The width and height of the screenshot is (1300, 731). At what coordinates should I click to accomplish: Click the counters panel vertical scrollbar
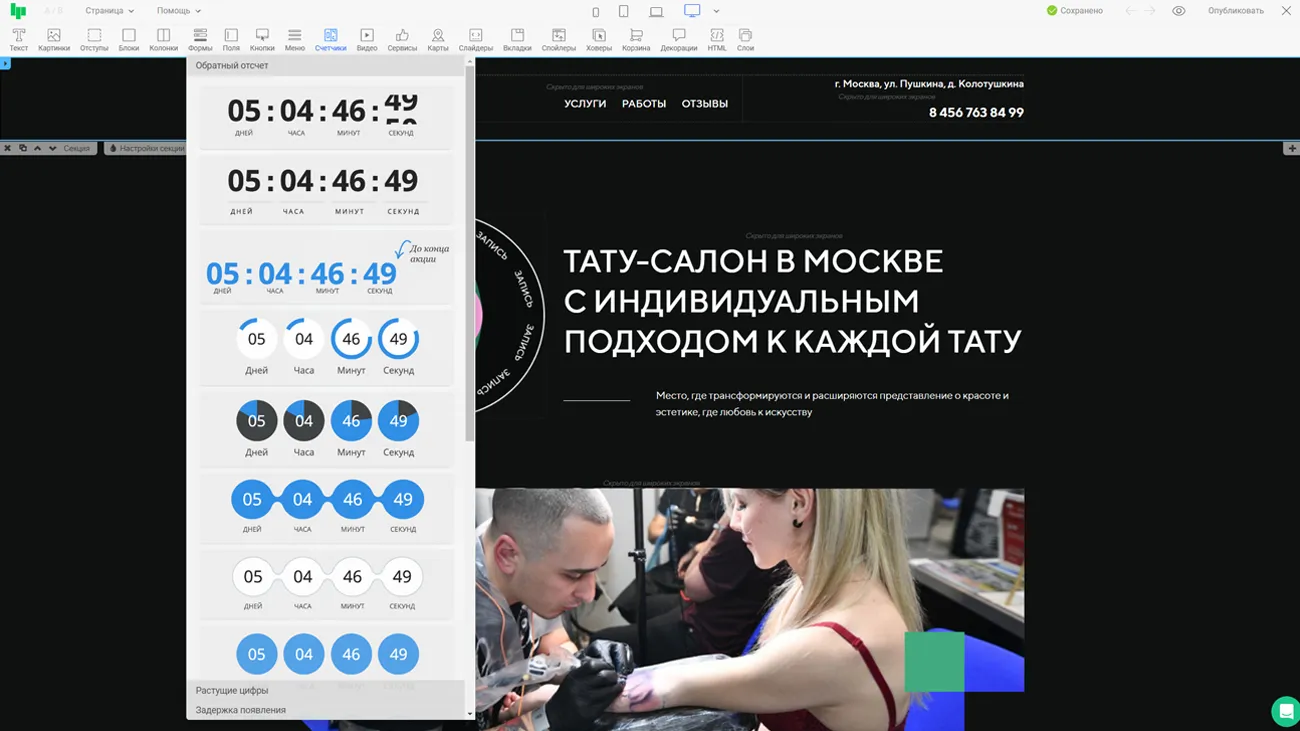(469, 250)
